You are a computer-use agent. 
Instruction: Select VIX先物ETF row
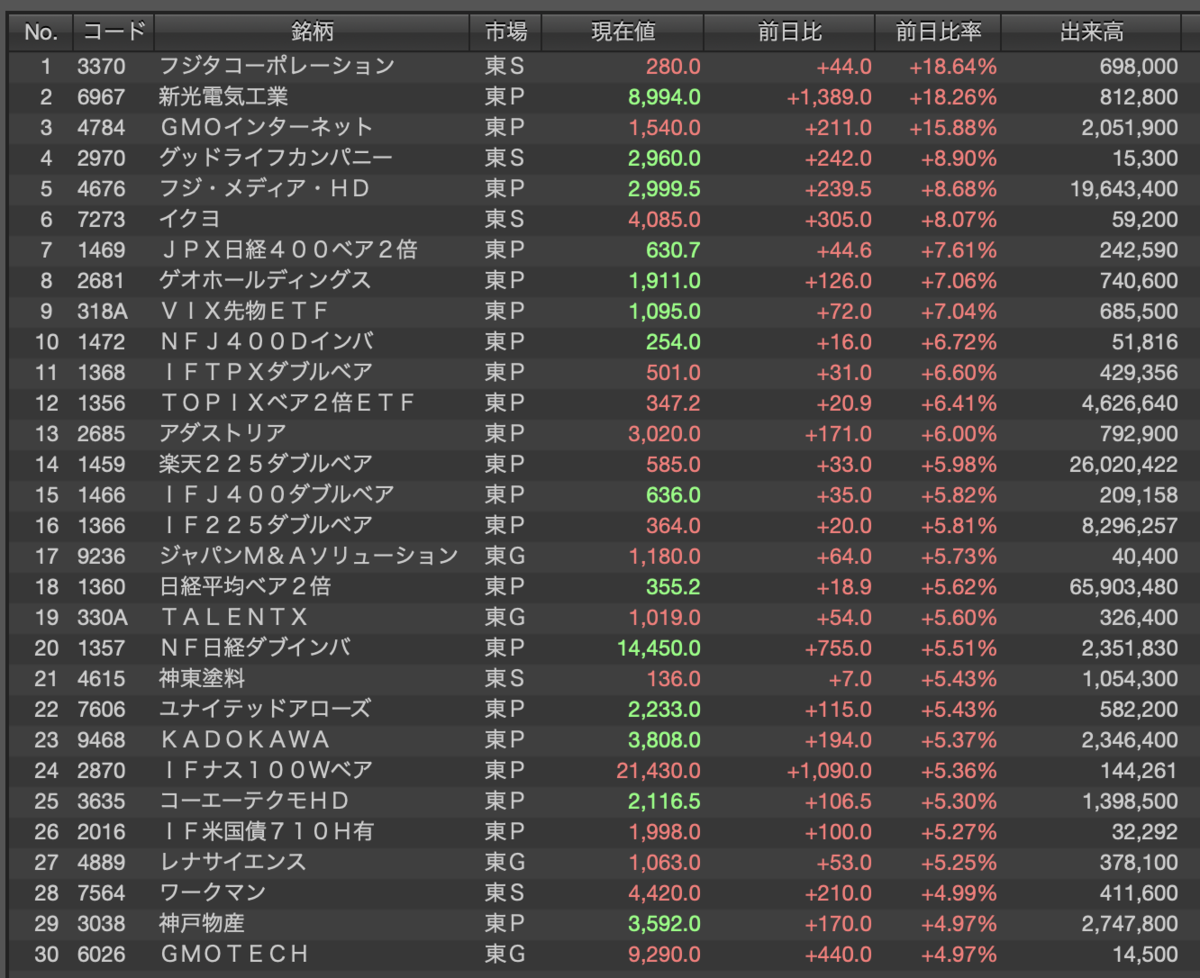[x=600, y=311]
